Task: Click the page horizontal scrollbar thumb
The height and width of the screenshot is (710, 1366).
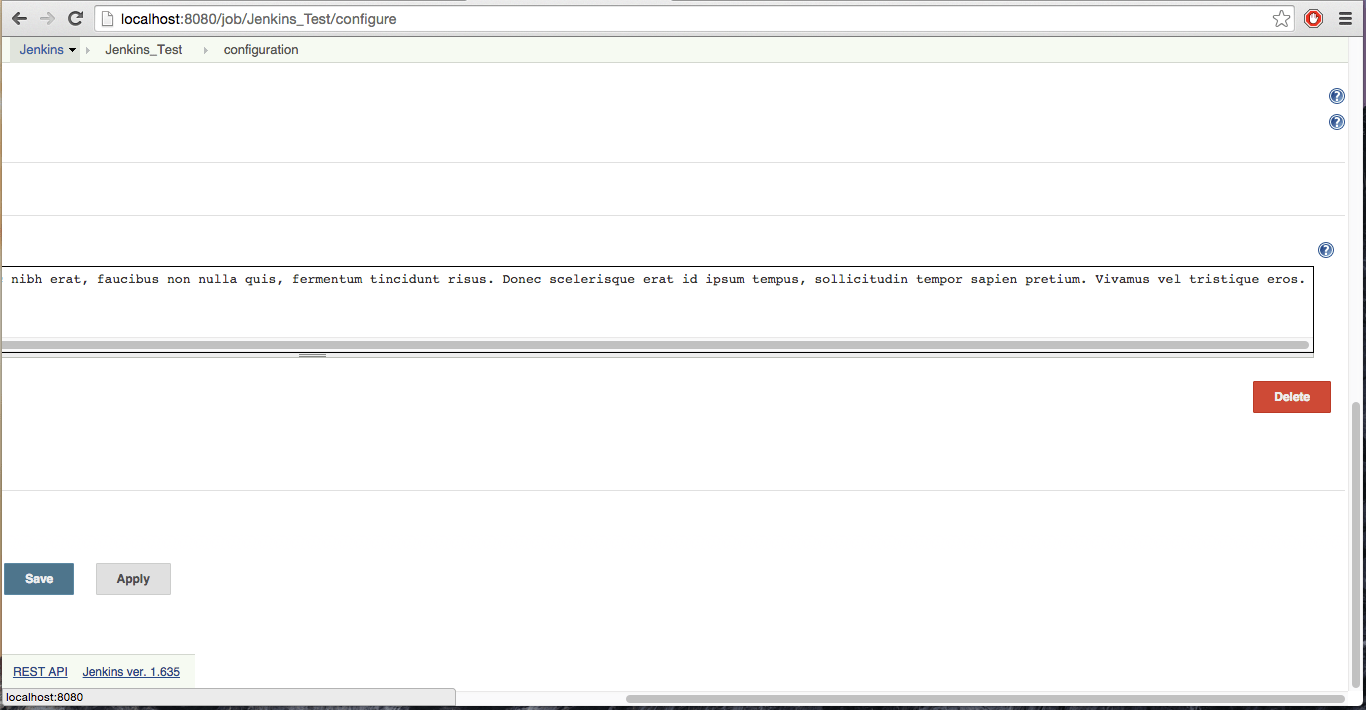Action: point(985,698)
